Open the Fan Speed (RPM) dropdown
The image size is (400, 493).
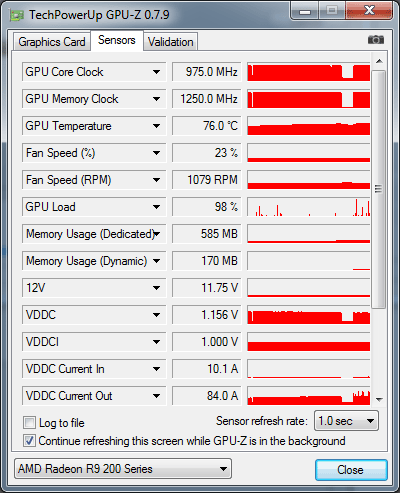(156, 180)
